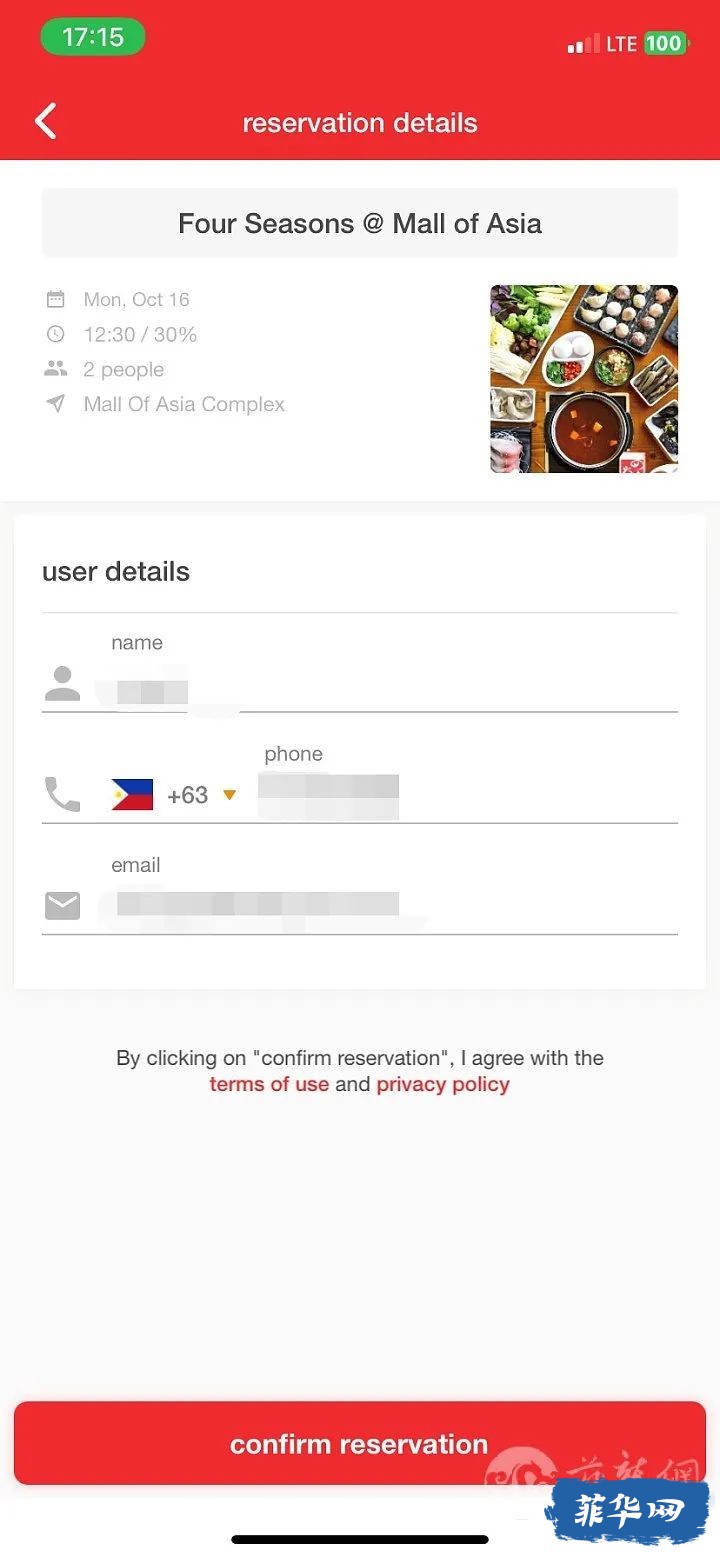
Task: Click the Philippine flag country selector
Action: coord(132,795)
